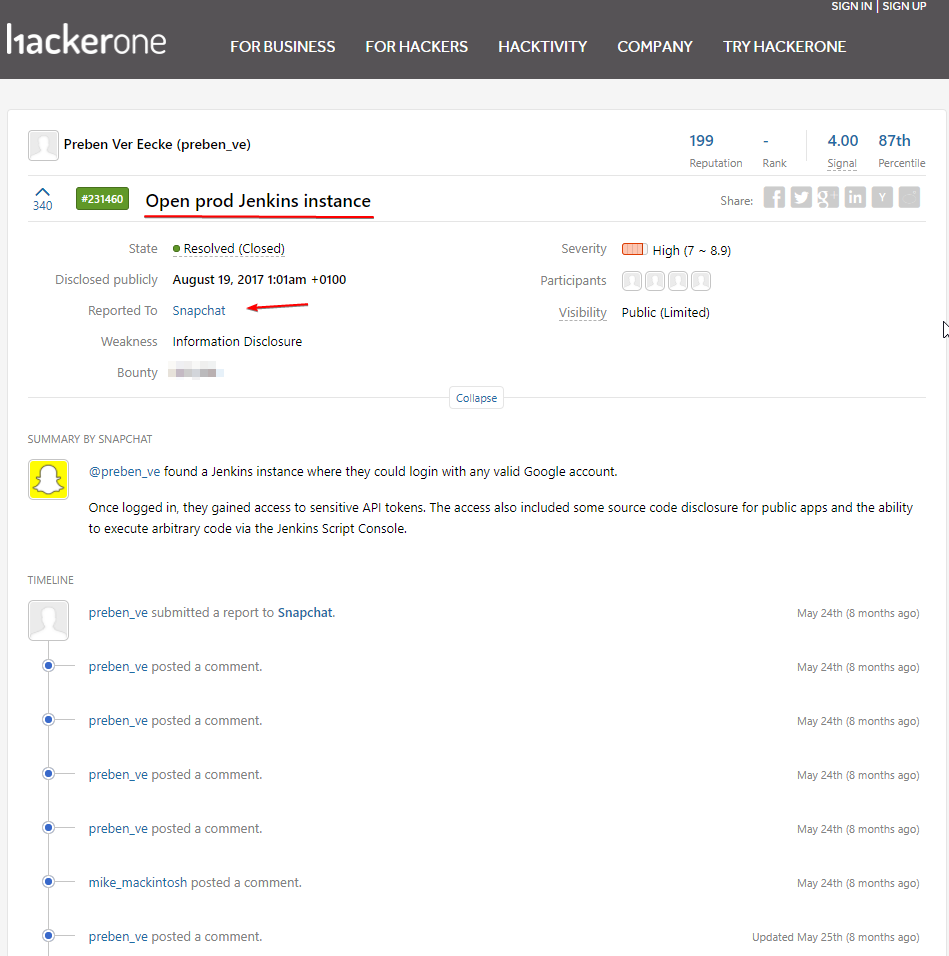Open the FOR HACKERS menu
The width and height of the screenshot is (949, 956).
417,47
